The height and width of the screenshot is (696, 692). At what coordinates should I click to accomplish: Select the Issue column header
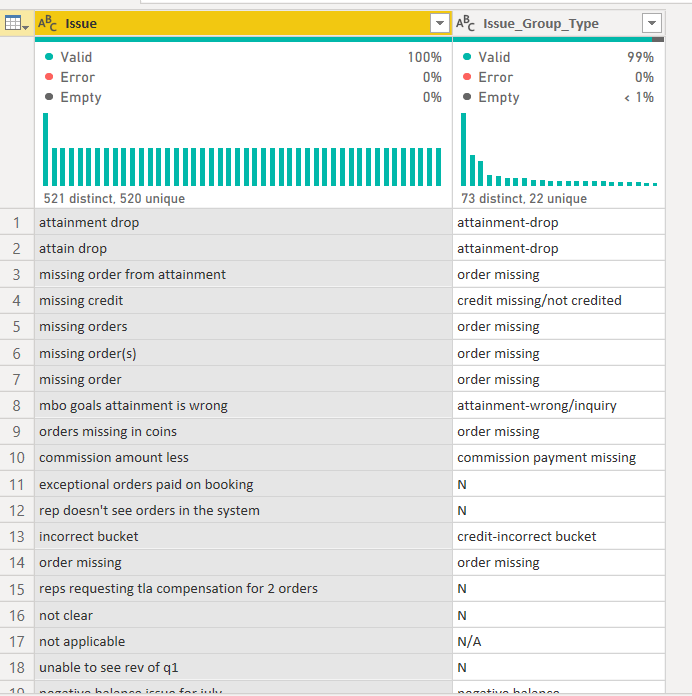pos(243,24)
